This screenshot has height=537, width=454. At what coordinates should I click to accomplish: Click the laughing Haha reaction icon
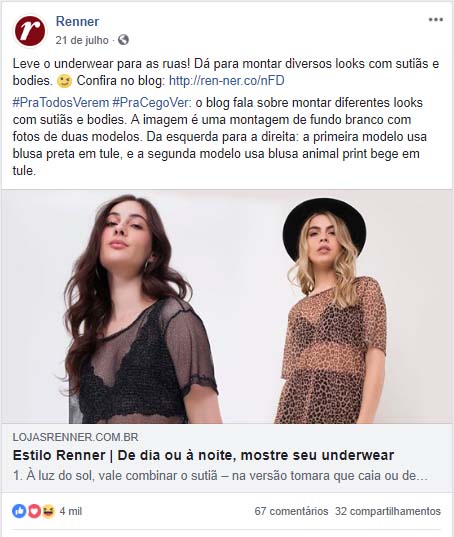(x=48, y=511)
